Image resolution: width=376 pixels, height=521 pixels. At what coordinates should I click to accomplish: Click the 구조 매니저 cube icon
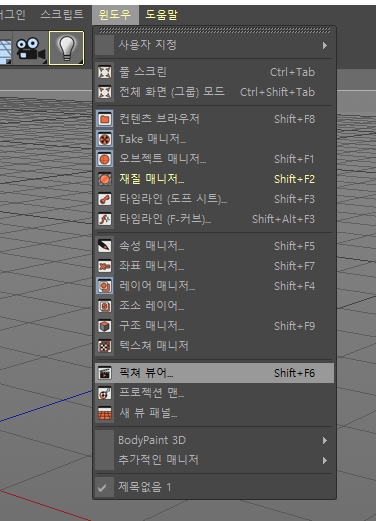tap(105, 326)
